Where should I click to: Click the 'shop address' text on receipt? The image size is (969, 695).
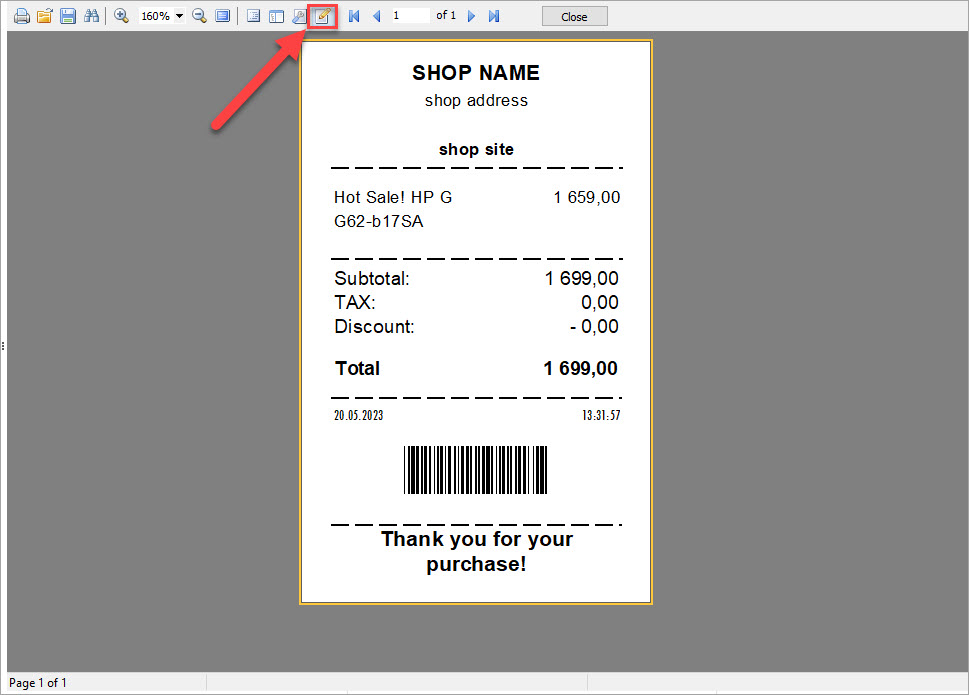(476, 101)
